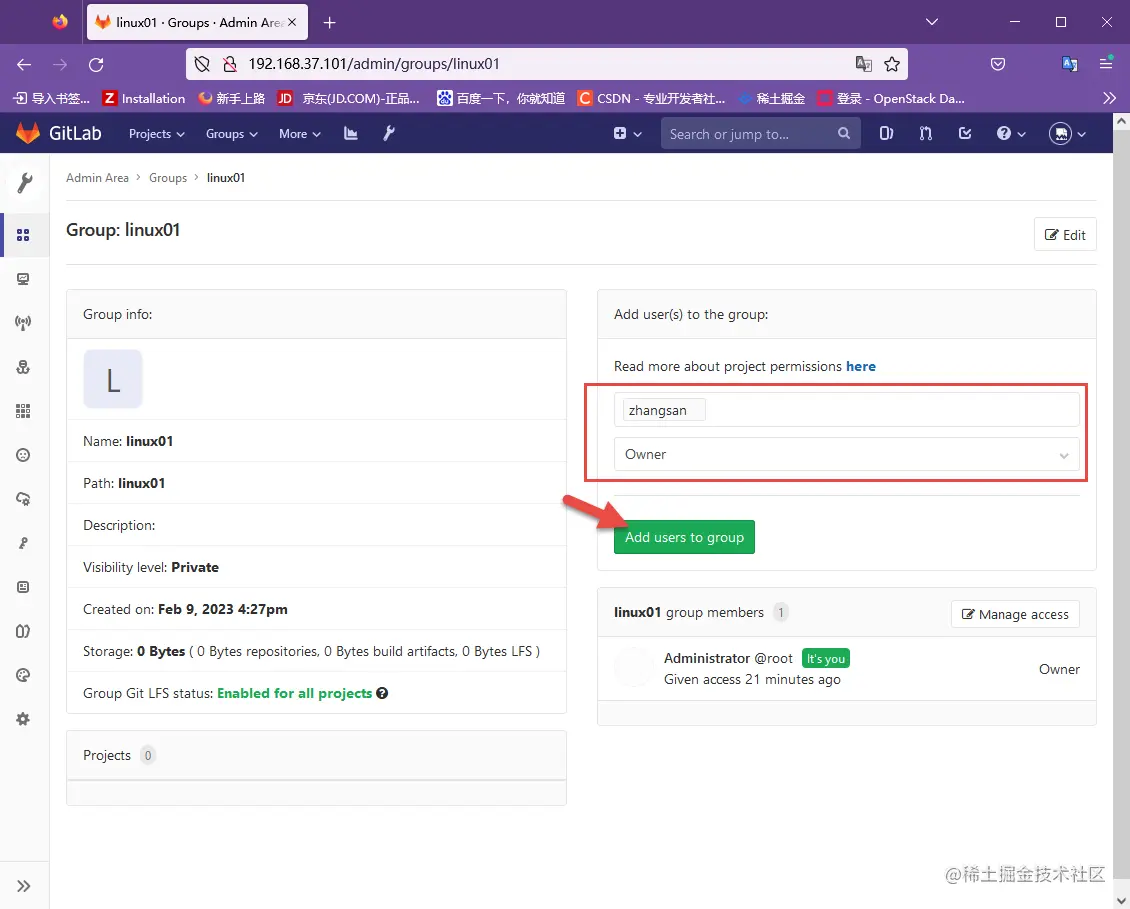Viewport: 1130px width, 909px height.
Task: Click the help icon beside LFS status
Action: pos(382,693)
